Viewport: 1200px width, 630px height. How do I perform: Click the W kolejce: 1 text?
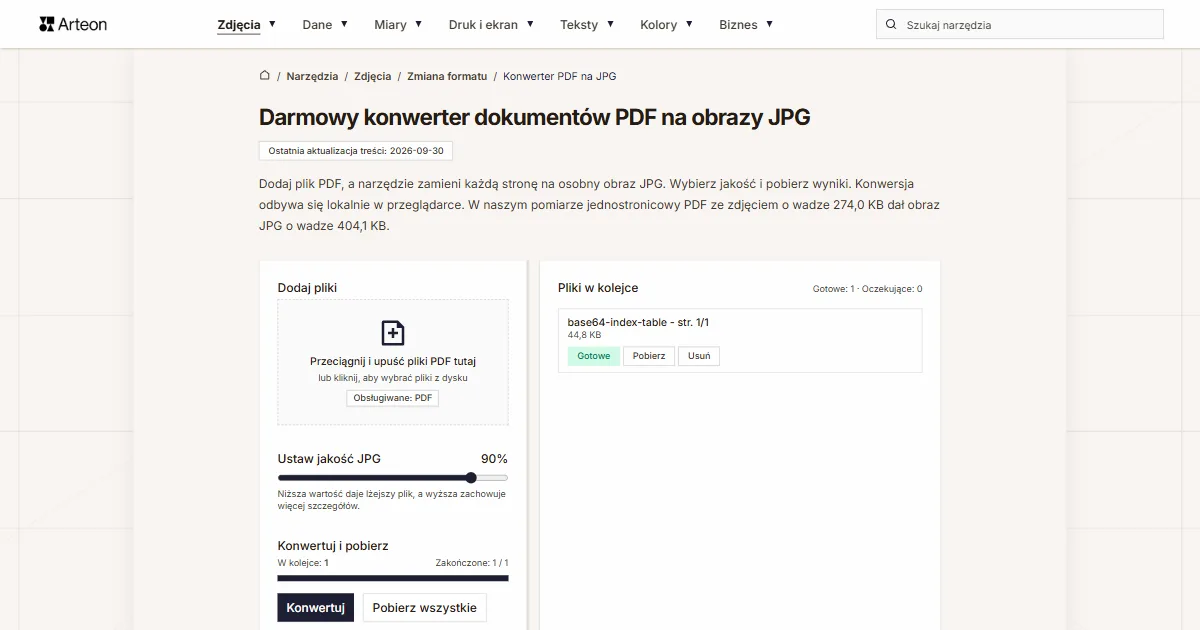(303, 563)
